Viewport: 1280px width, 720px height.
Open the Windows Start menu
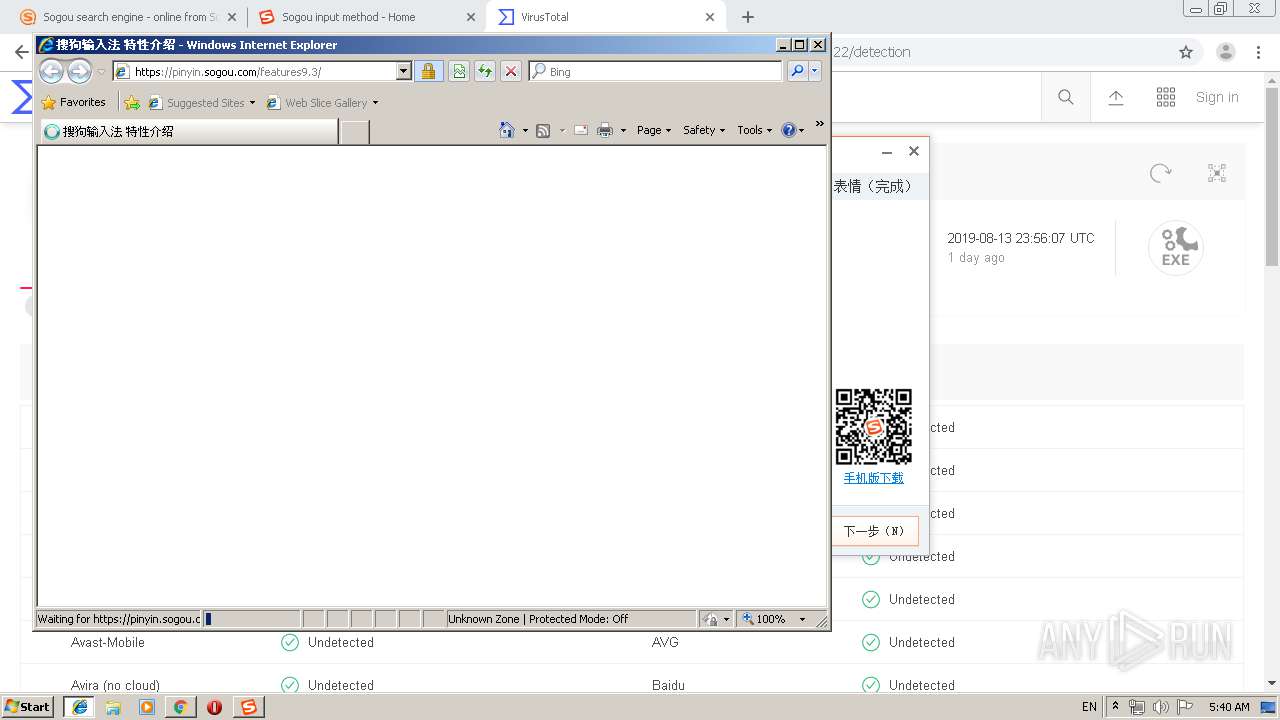pyautogui.click(x=27, y=706)
